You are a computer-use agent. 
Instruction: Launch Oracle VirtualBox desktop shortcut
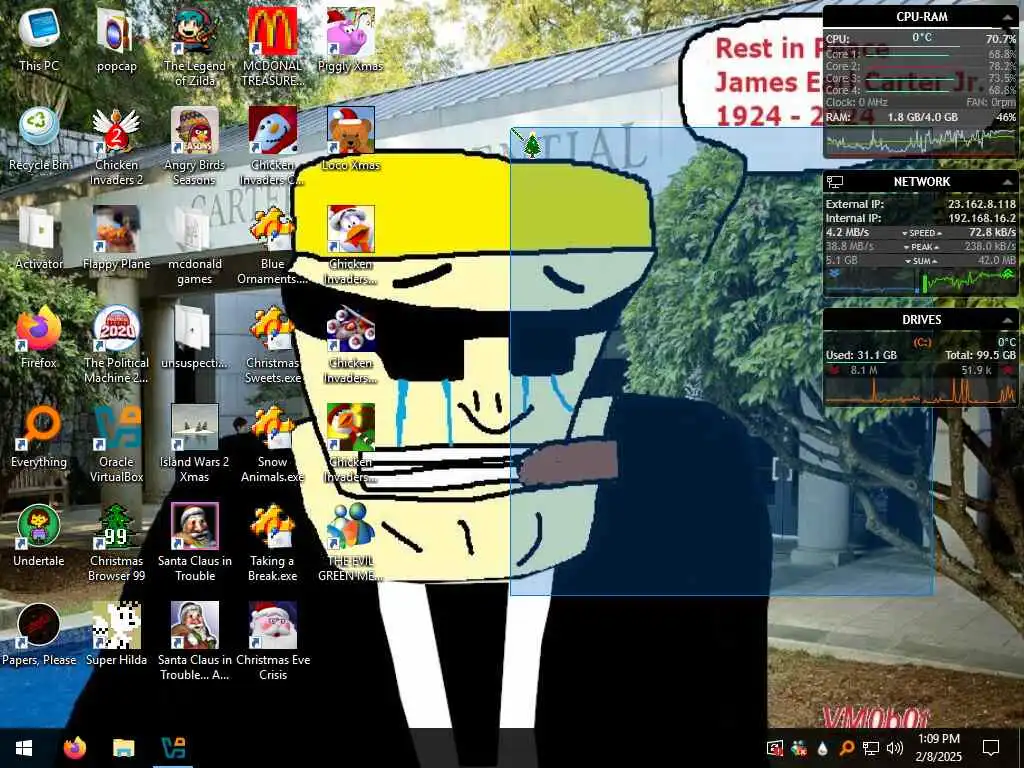click(116, 443)
